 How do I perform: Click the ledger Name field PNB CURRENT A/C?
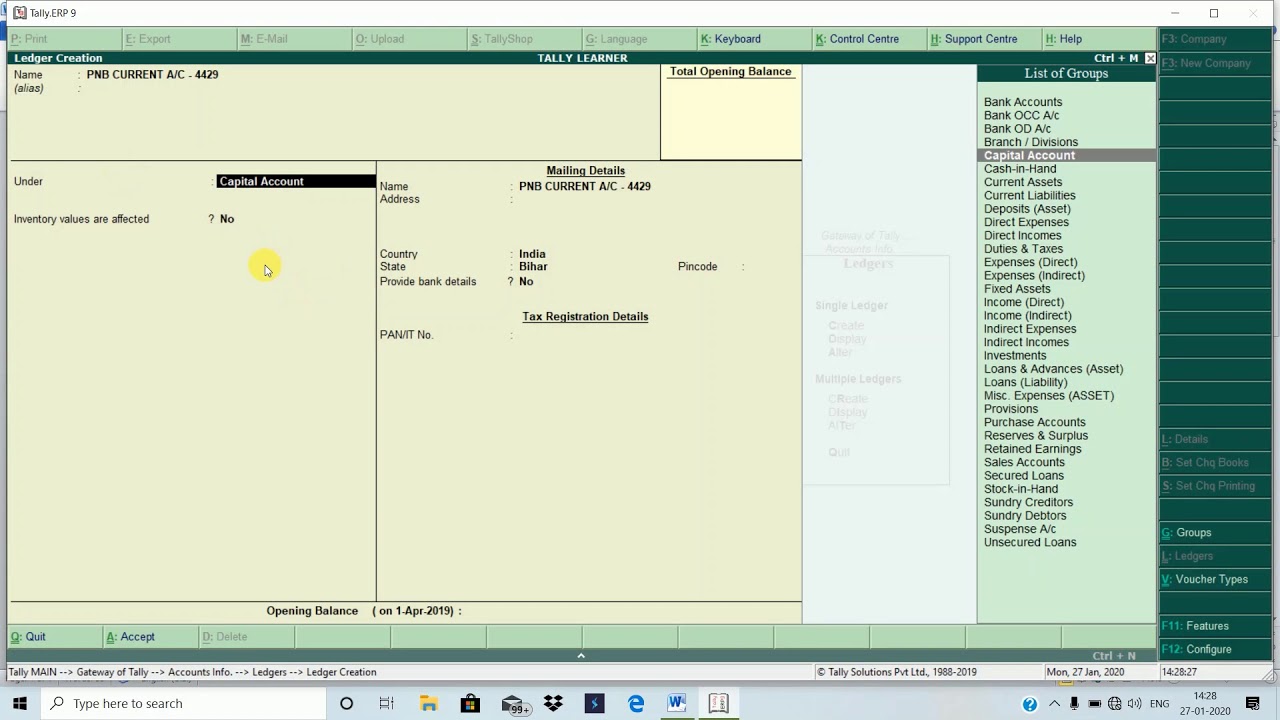[x=152, y=75]
